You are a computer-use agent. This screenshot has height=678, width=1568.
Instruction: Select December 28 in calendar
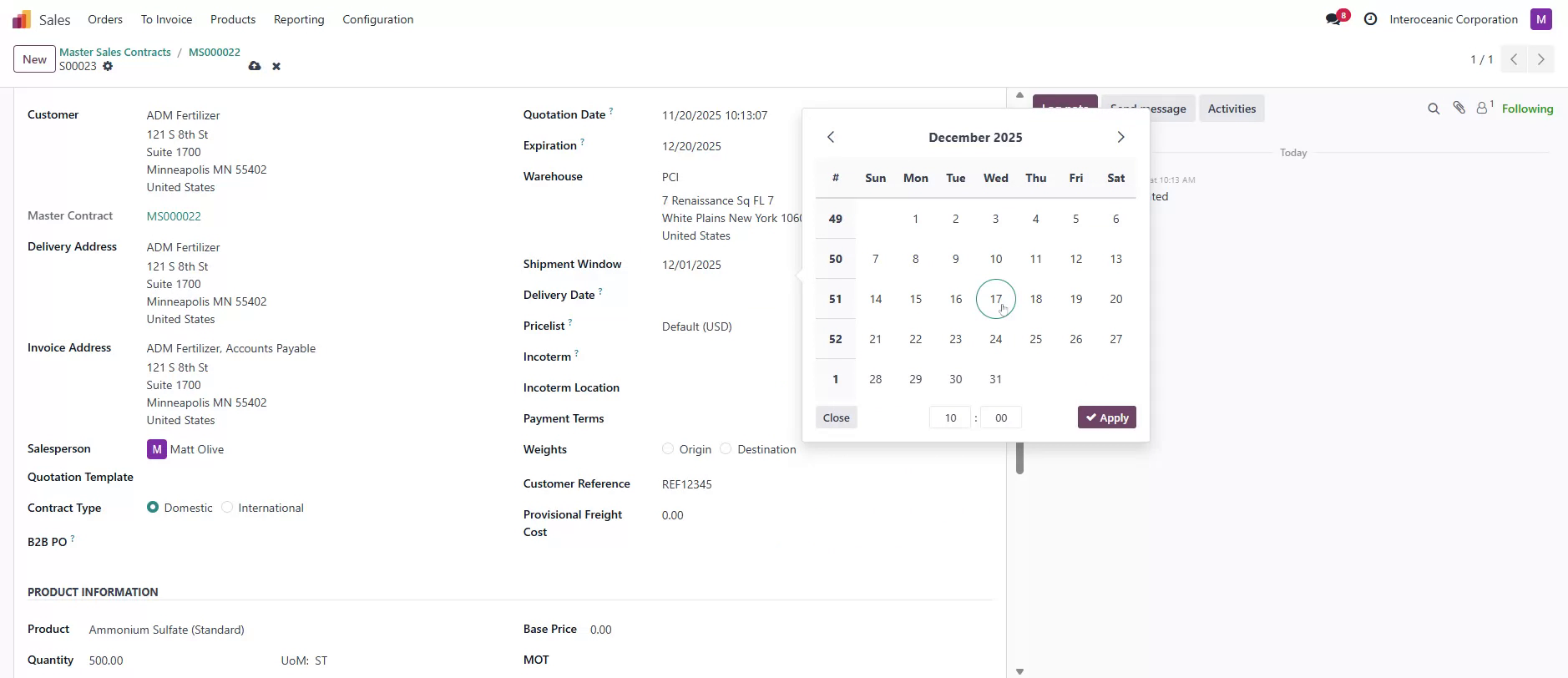(x=875, y=379)
